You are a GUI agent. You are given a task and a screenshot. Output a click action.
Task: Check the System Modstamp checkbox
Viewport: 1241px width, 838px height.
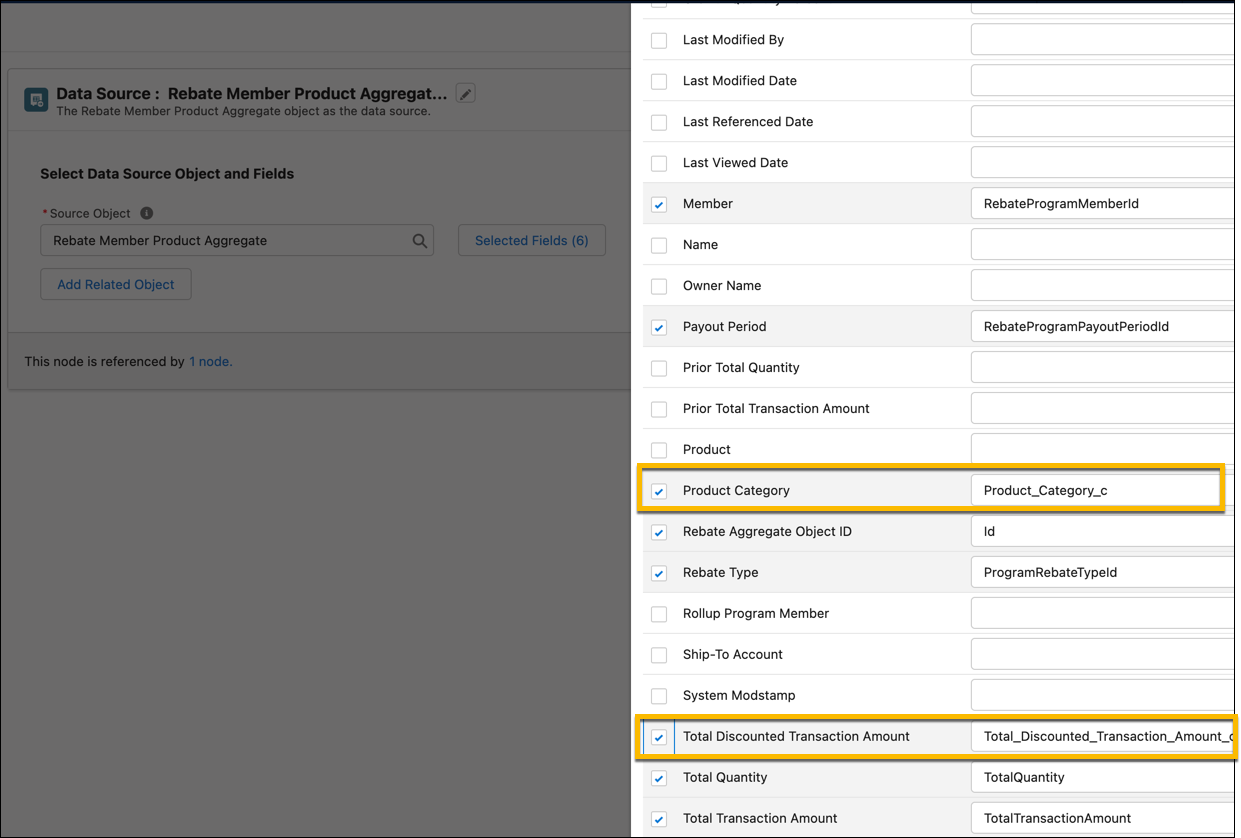[x=658, y=695]
